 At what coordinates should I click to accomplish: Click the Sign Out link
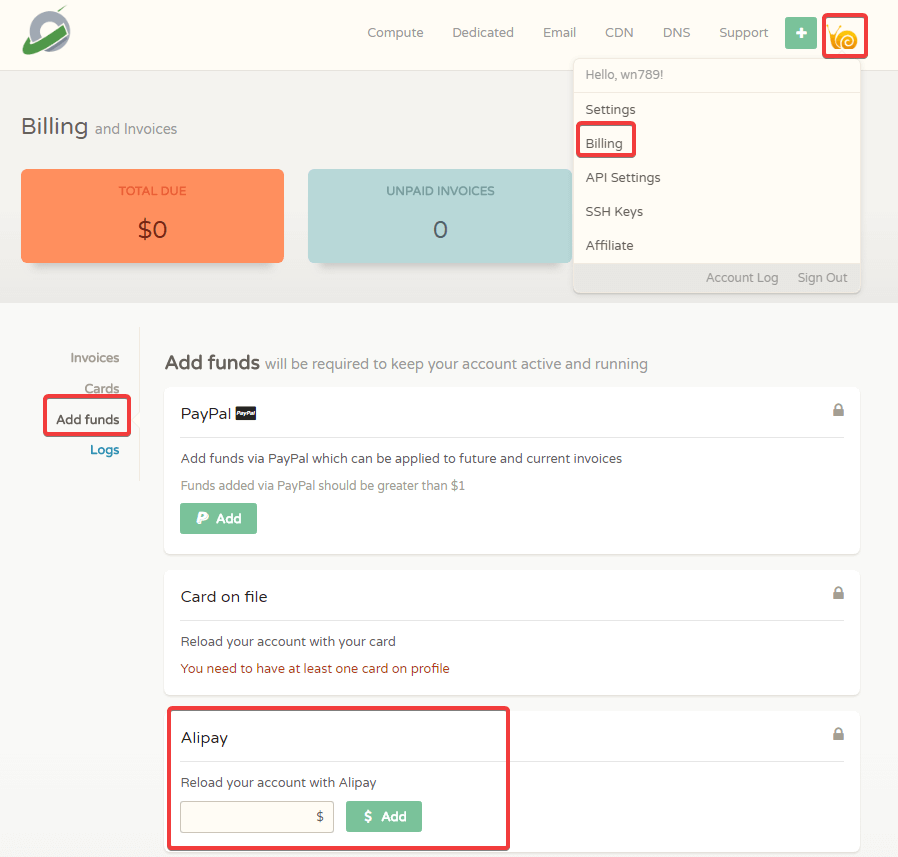tap(822, 278)
